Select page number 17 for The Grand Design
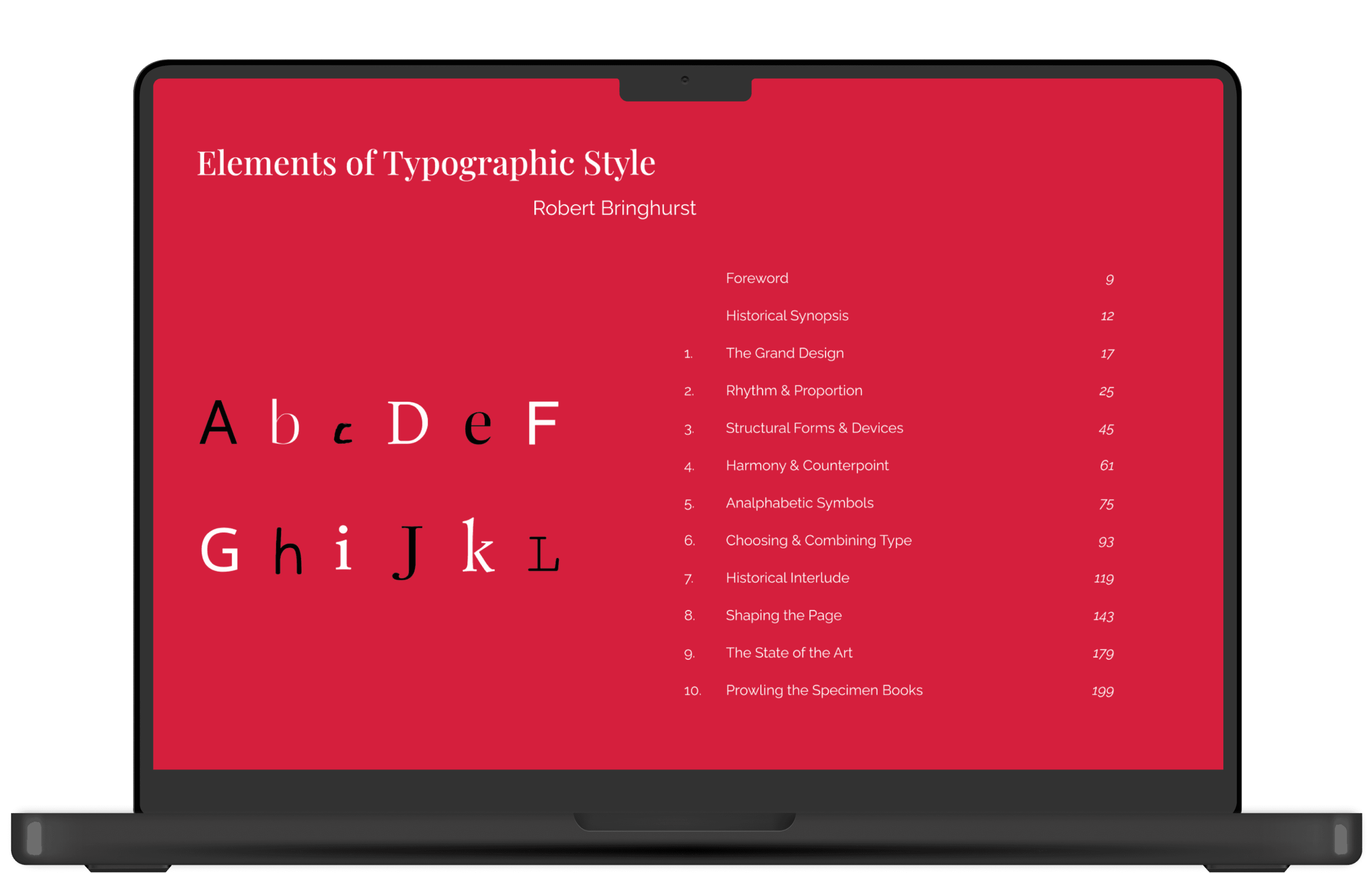Viewport: 1372px width, 873px height. tap(1107, 354)
